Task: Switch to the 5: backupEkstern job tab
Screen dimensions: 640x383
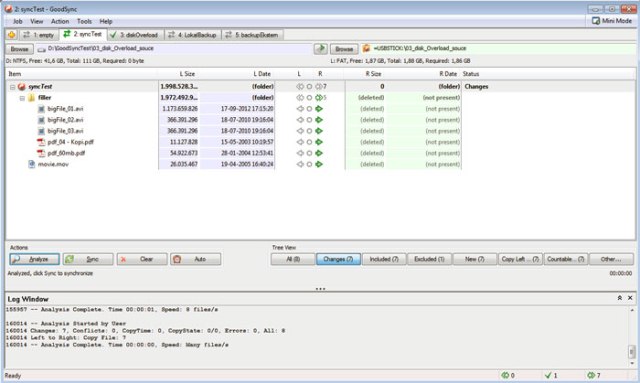Action: 252,35
